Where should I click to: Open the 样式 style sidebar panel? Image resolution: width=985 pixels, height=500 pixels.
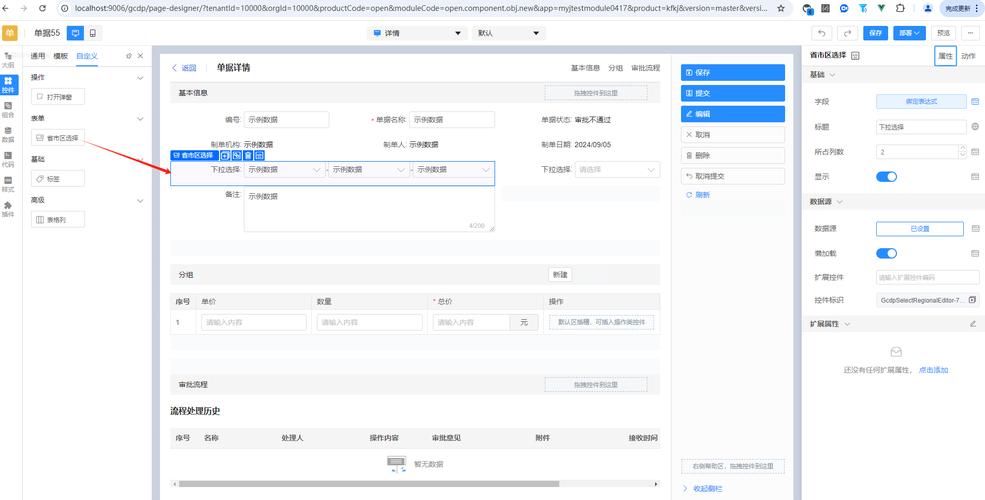point(8,183)
